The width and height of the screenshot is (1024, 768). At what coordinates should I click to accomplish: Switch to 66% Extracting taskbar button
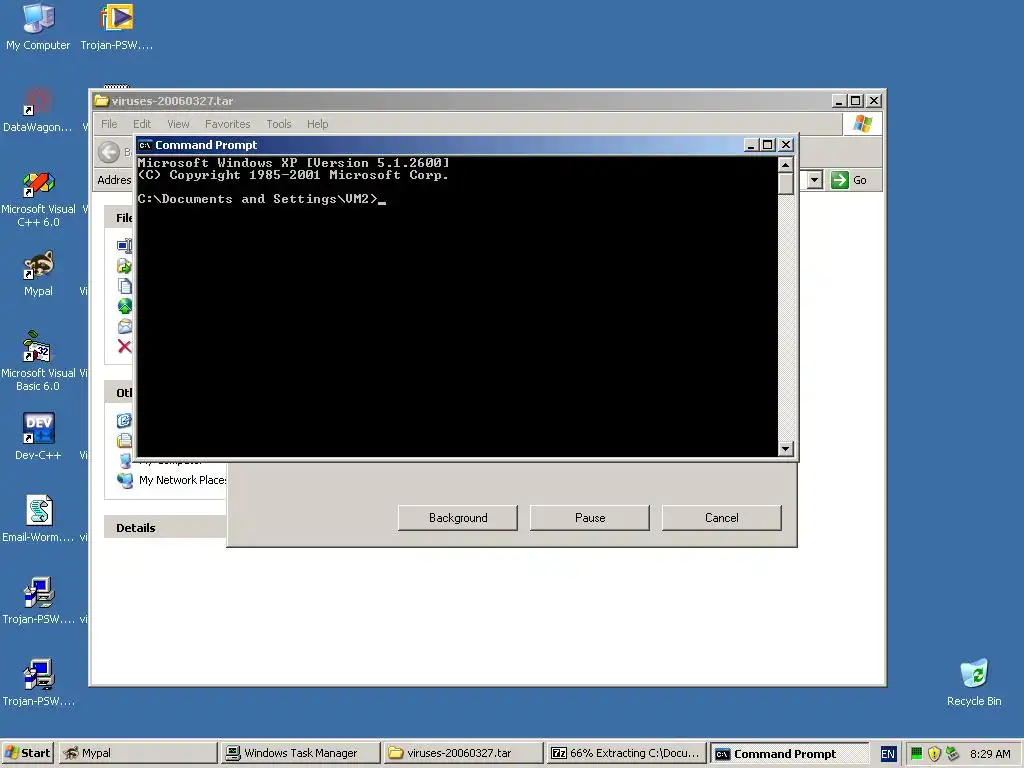pyautogui.click(x=625, y=753)
